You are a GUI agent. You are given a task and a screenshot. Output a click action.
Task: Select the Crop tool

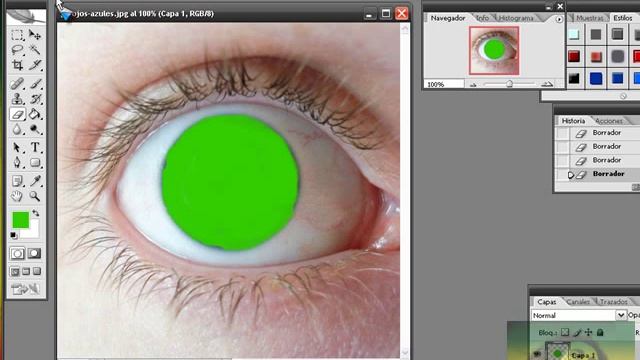point(17,65)
